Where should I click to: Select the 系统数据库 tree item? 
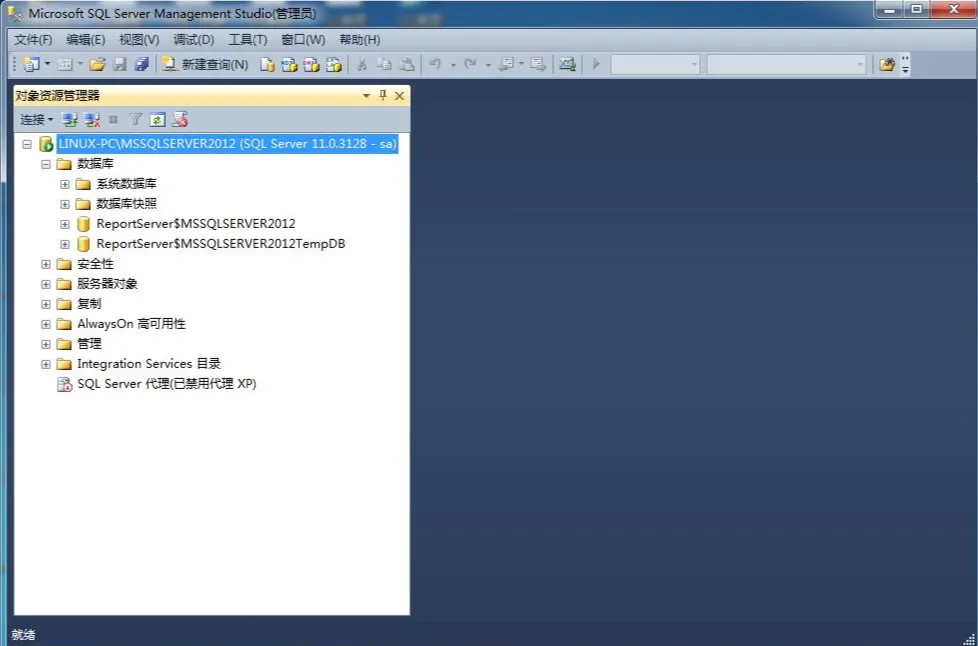point(126,184)
